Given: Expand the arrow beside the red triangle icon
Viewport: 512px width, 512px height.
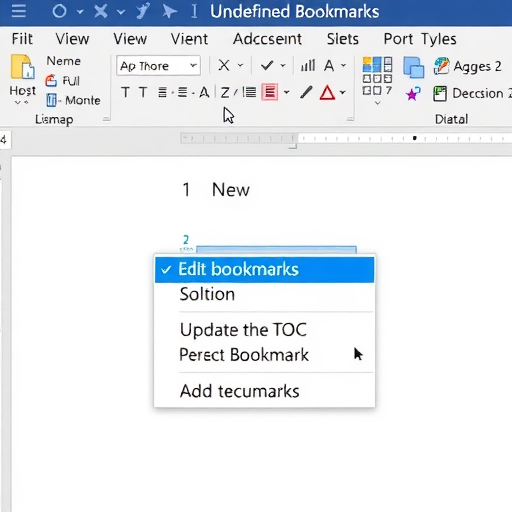Looking at the screenshot, I should point(343,92).
